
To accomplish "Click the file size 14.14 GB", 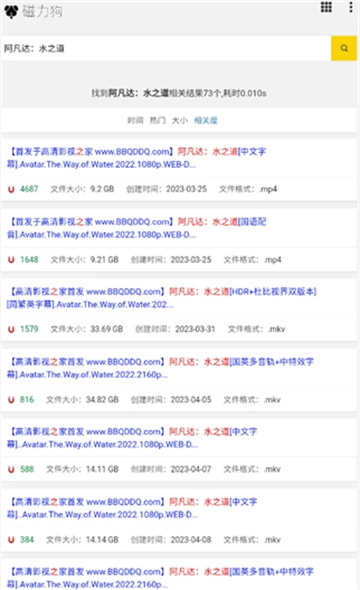I will (x=102, y=539).
